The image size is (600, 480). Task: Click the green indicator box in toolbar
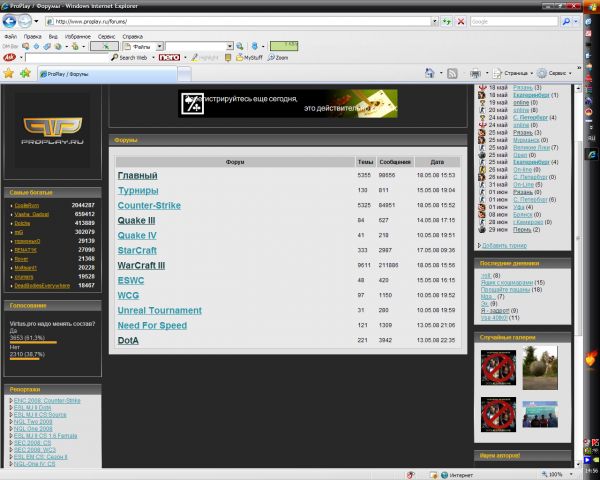(284, 46)
